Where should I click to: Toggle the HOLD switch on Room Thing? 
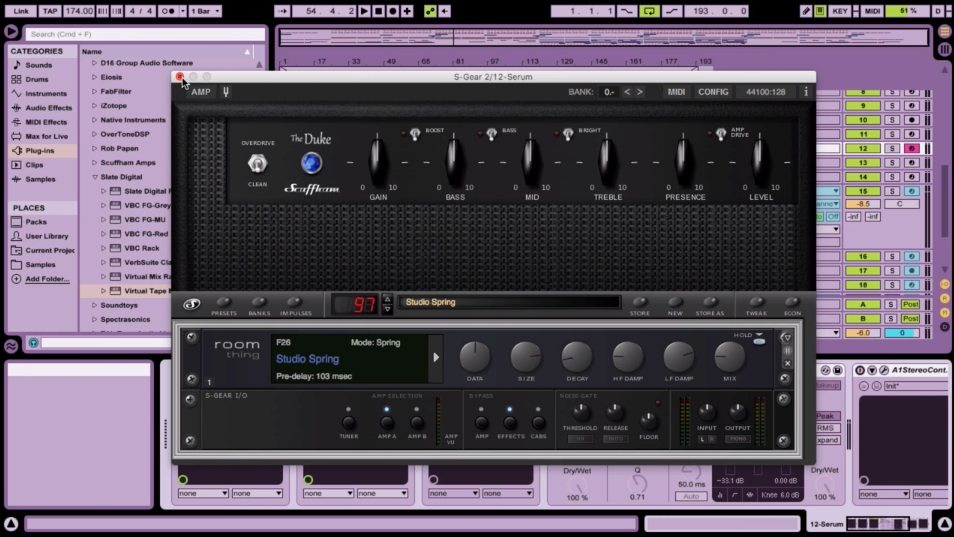[x=759, y=341]
